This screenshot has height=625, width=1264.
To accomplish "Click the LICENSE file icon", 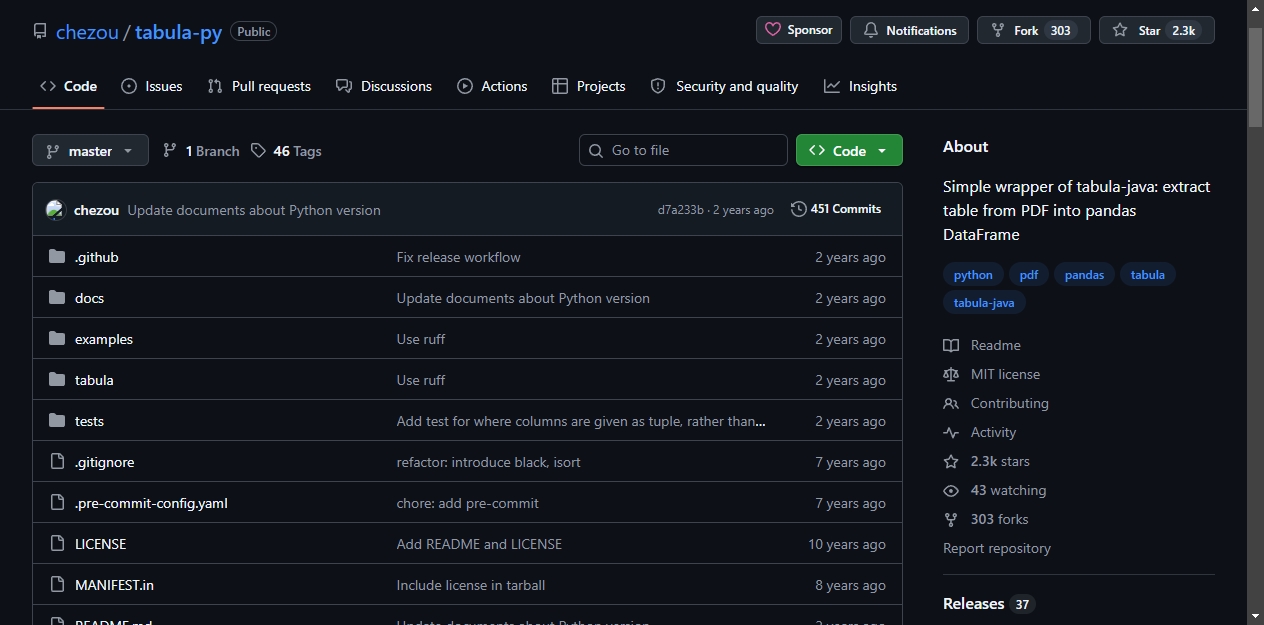I will [57, 544].
